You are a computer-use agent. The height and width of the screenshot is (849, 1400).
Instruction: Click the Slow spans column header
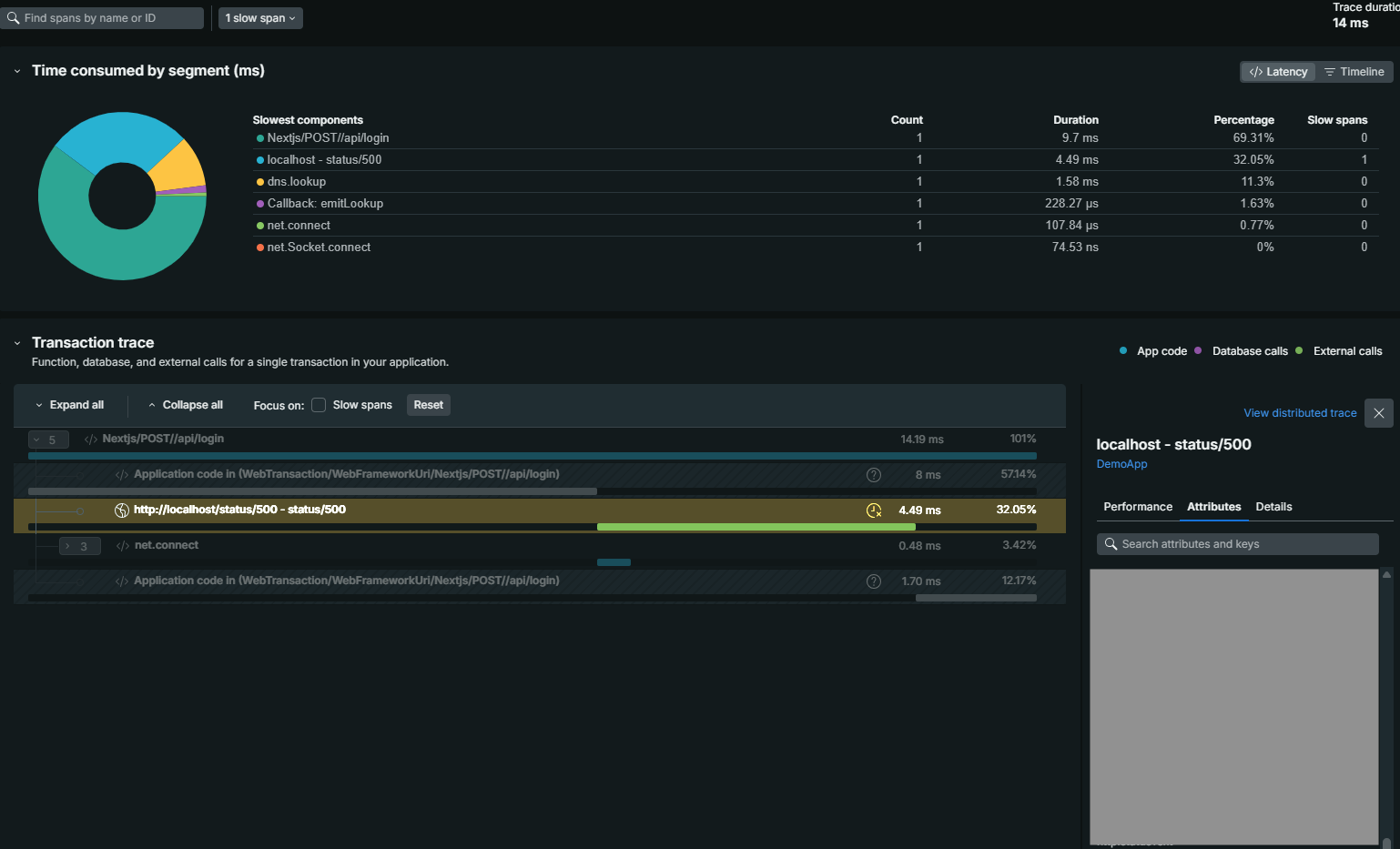tap(1337, 120)
